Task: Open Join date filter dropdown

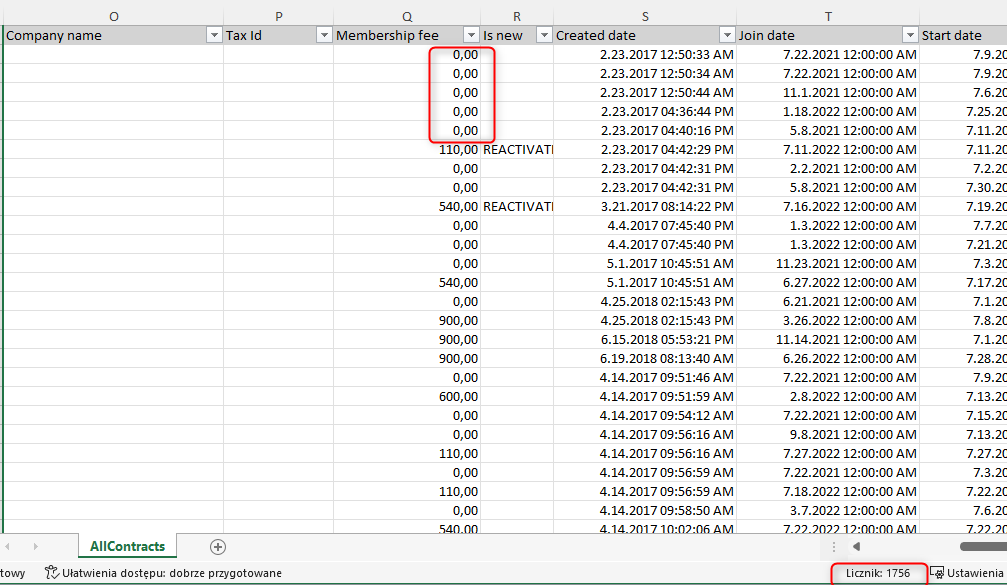Action: 909,35
